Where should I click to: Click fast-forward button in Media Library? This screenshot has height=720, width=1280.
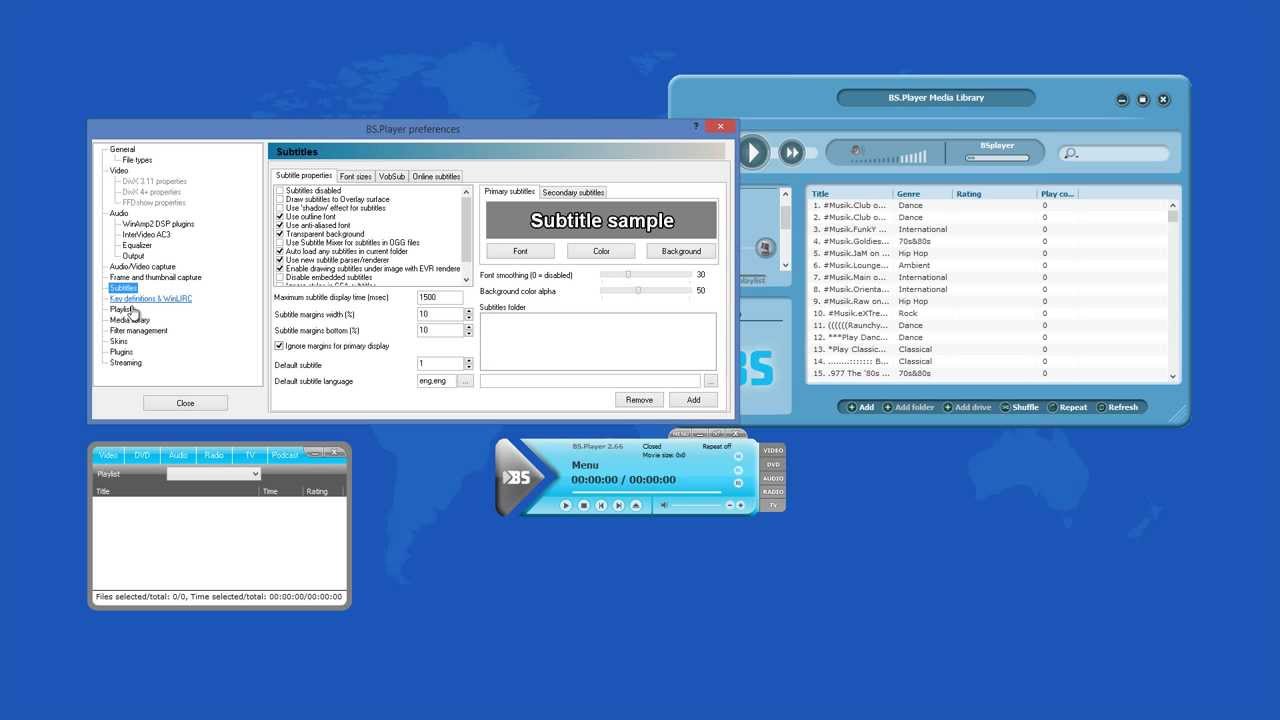click(x=791, y=153)
